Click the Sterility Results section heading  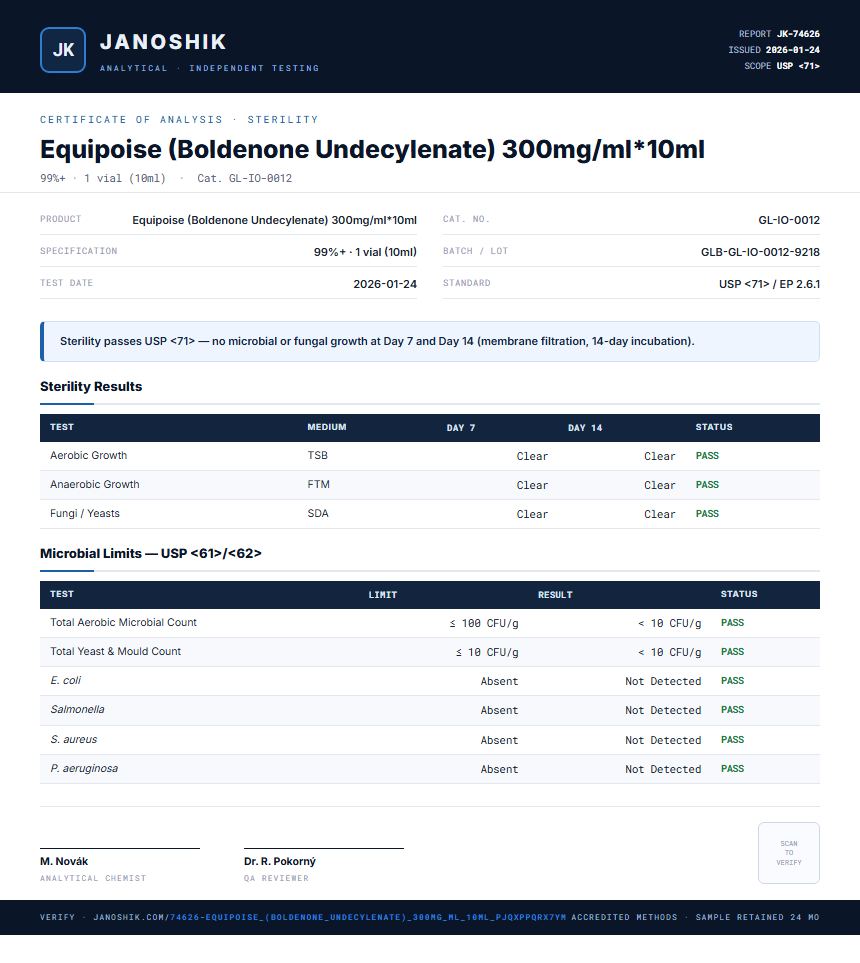[x=91, y=386]
